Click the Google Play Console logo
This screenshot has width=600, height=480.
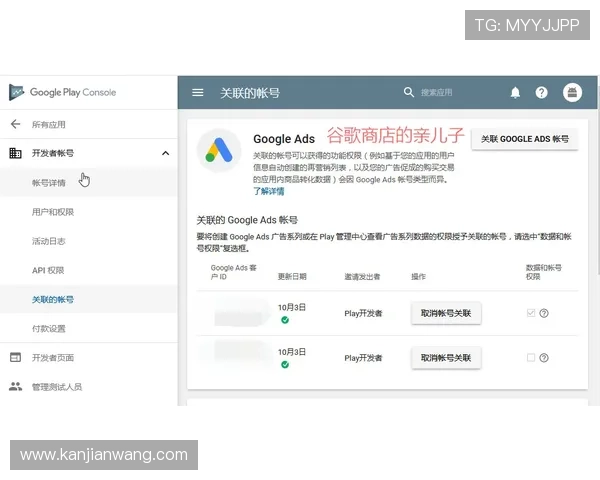click(62, 92)
